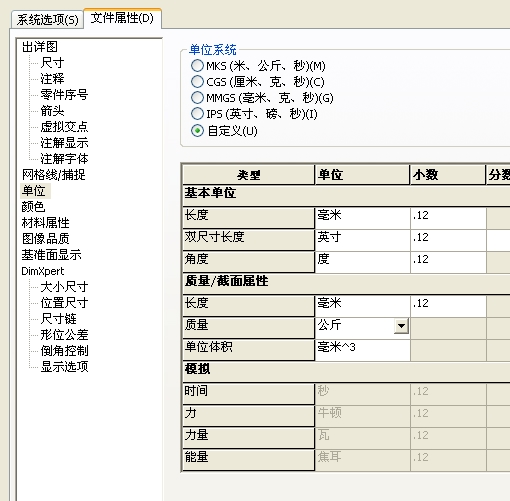
Task: Click the 质量 row label
Action: point(249,328)
